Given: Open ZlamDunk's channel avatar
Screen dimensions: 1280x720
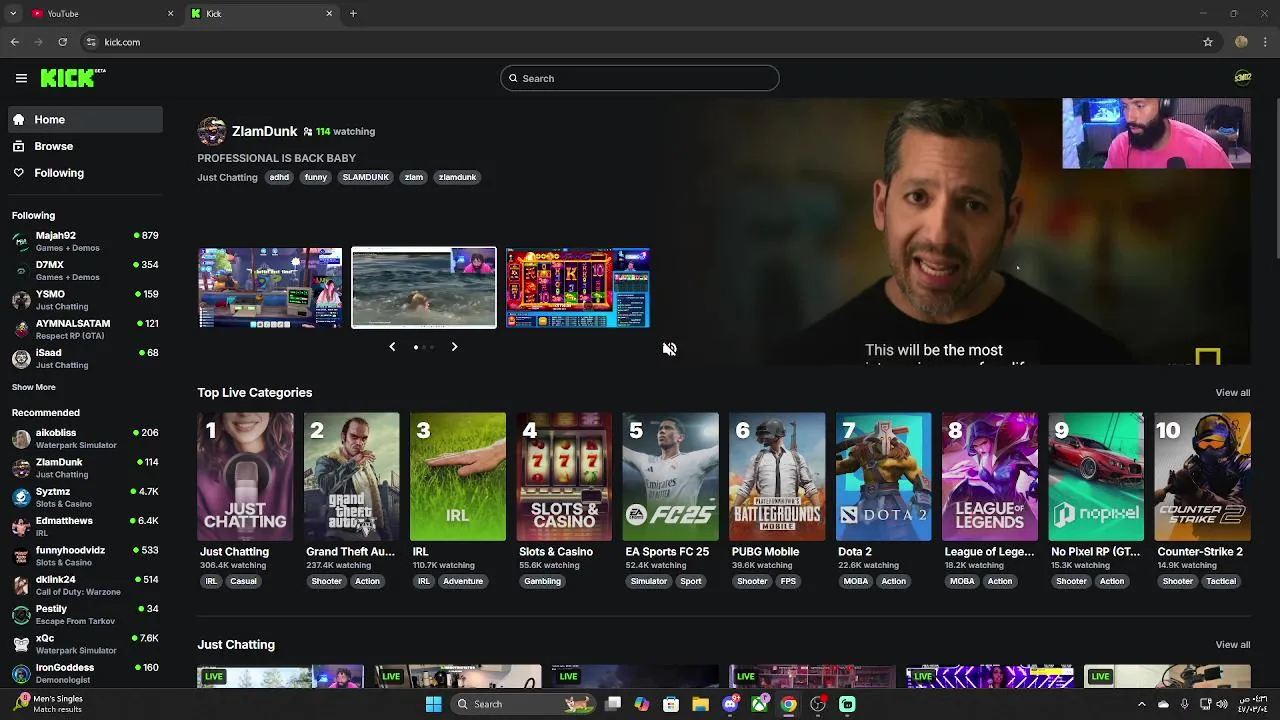Looking at the screenshot, I should (x=211, y=131).
